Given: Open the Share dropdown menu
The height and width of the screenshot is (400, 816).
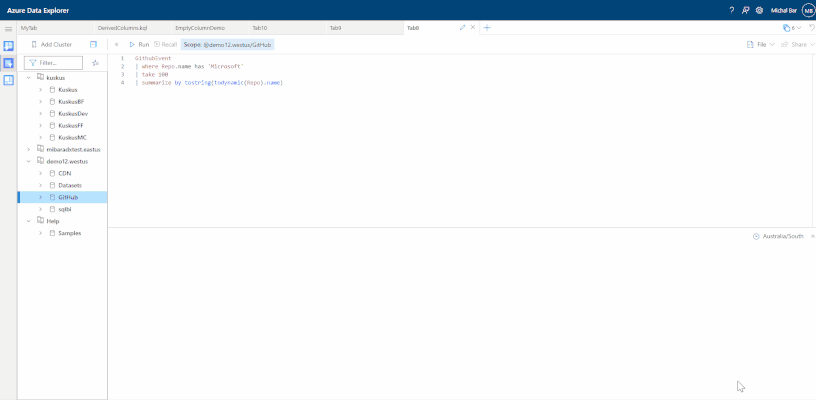Looking at the screenshot, I should click(798, 45).
